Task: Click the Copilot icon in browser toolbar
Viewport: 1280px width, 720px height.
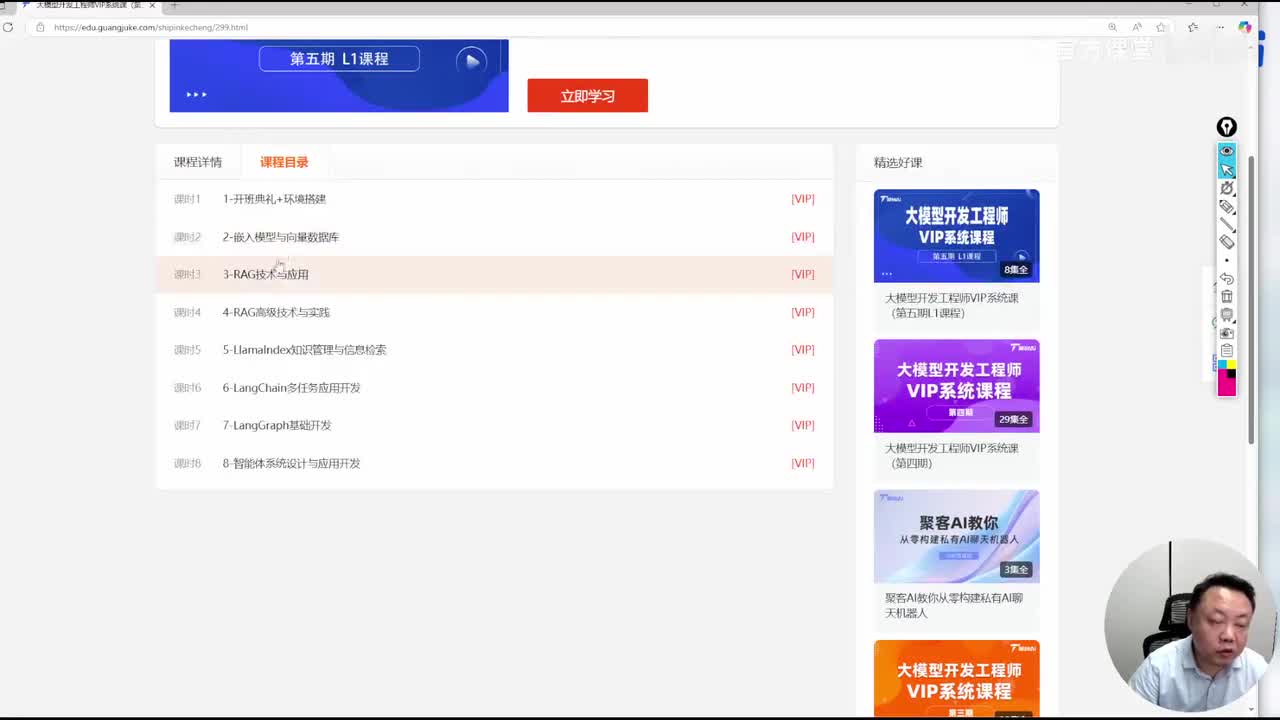Action: [x=1245, y=27]
